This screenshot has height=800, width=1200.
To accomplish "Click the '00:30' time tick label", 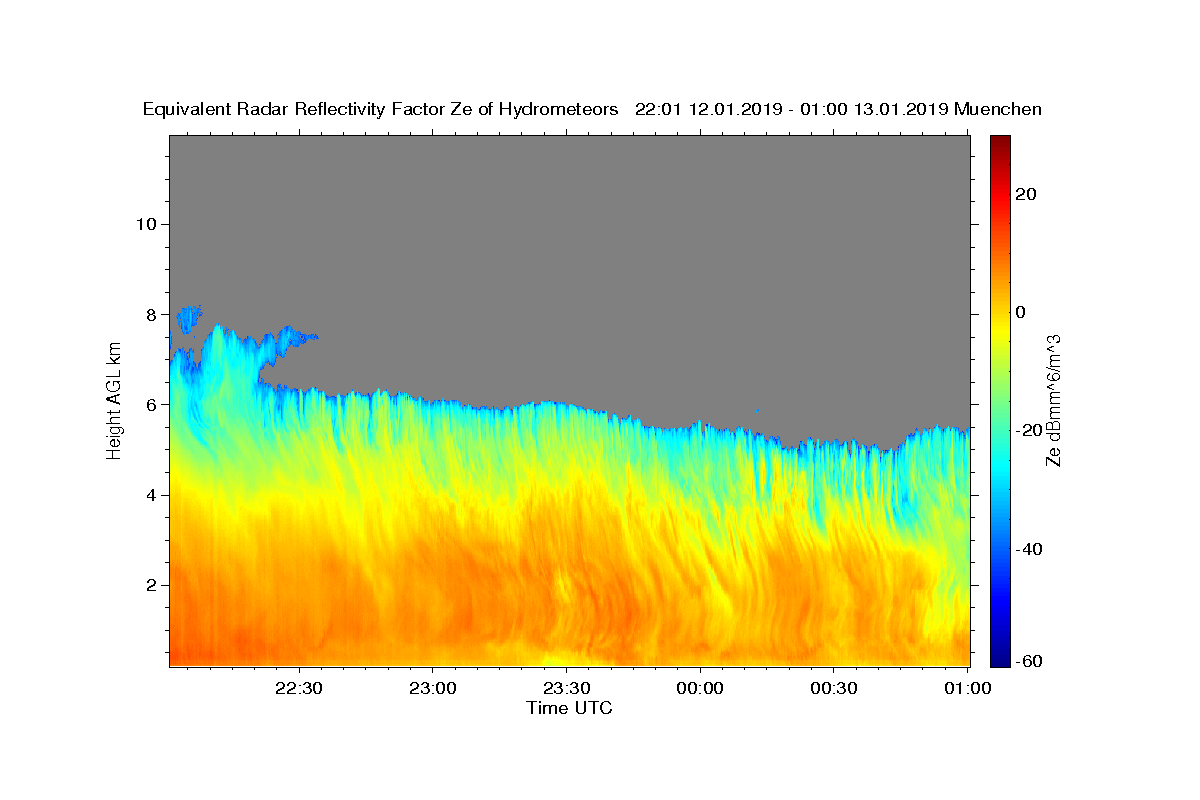I will [834, 688].
